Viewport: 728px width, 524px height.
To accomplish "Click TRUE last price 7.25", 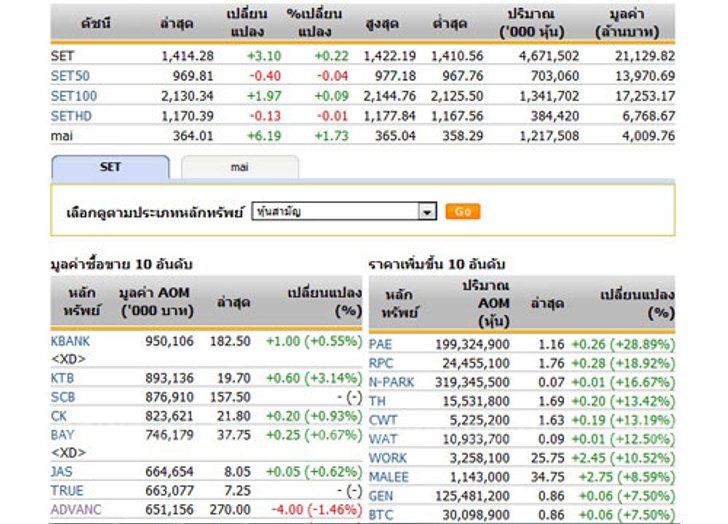I will (237, 491).
